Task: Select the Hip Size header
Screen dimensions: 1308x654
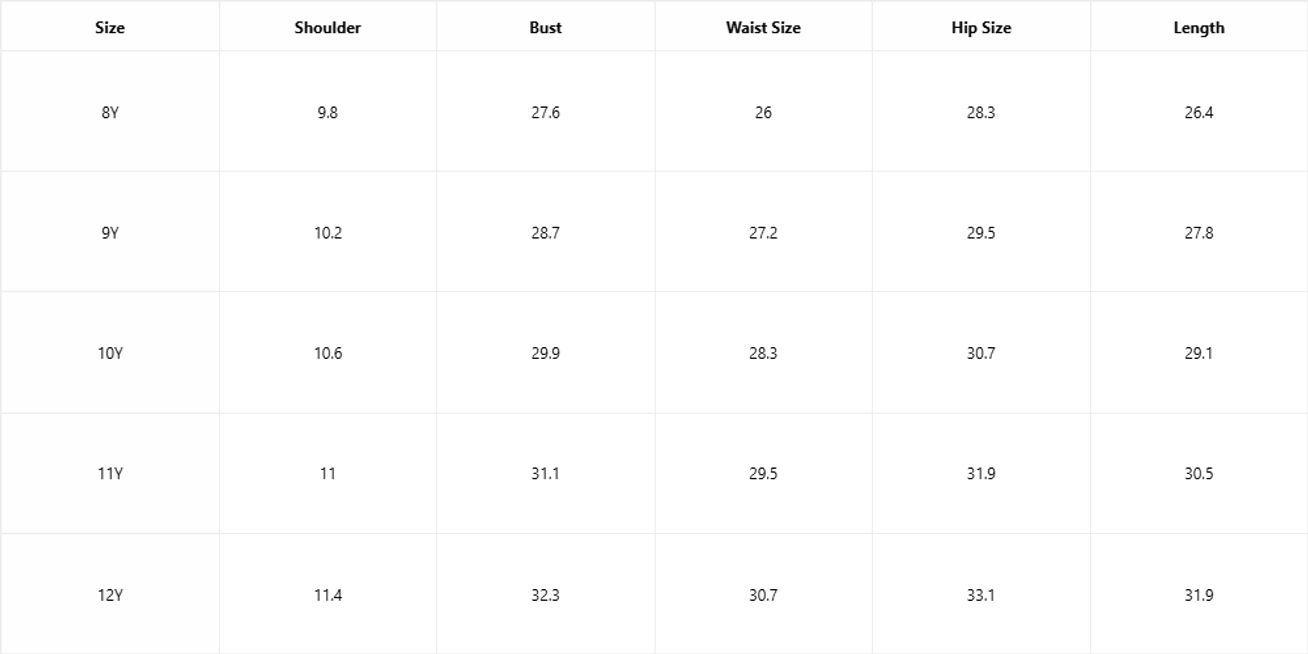Action: click(981, 28)
